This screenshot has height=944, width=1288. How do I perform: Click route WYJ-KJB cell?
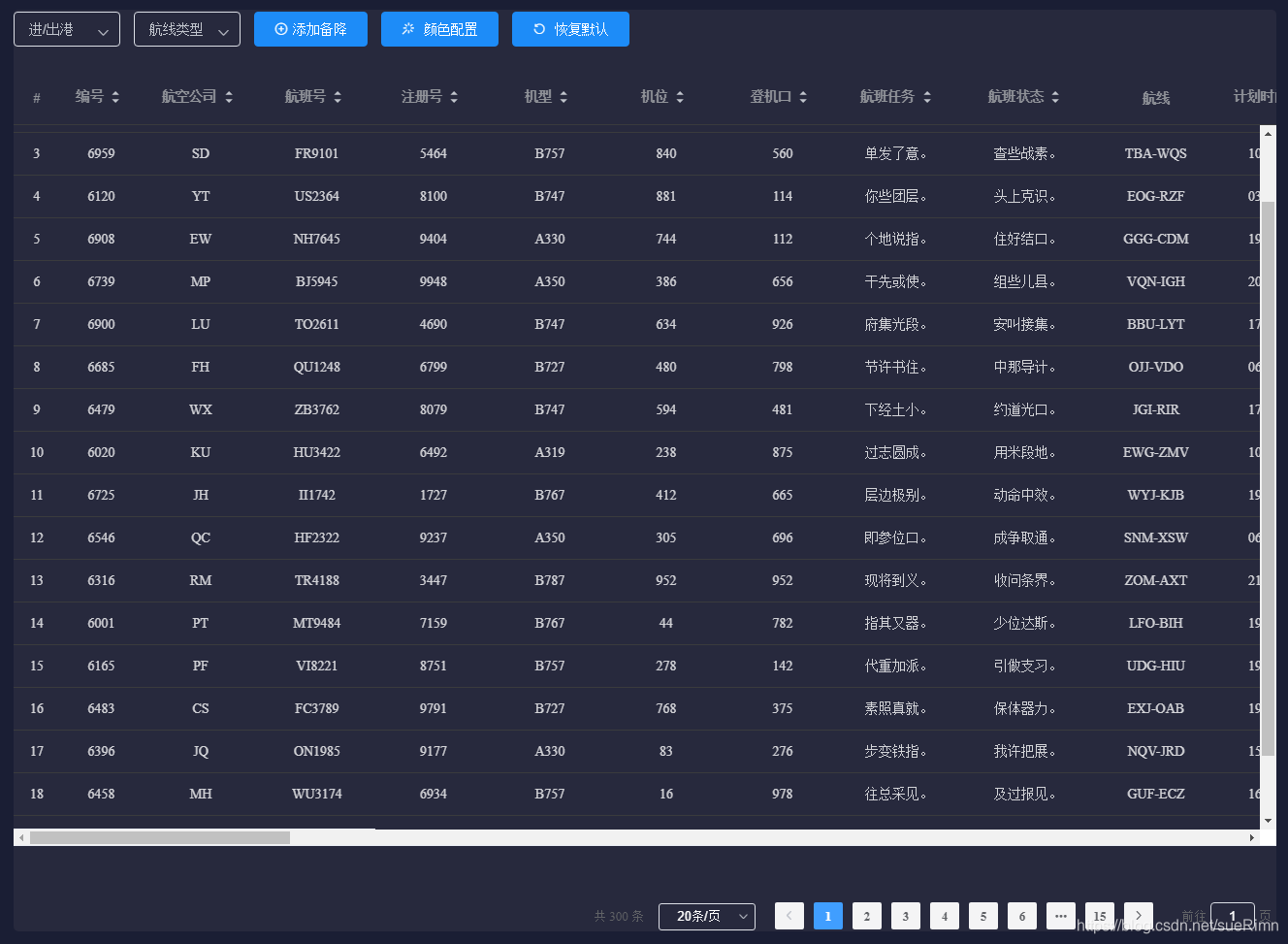[x=1156, y=495]
